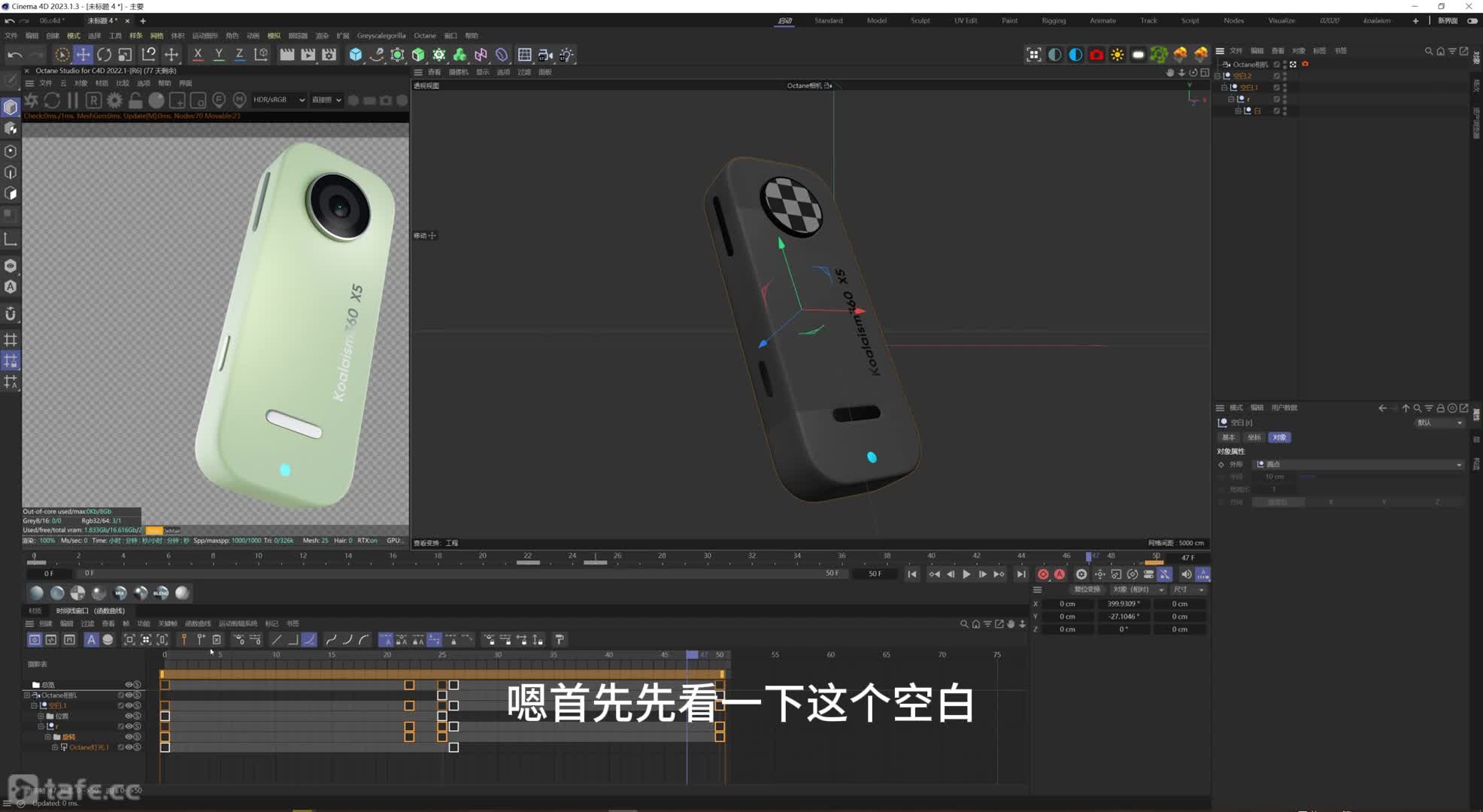This screenshot has width=1483, height=812.
Task: Toggle Autokeying button
Action: pos(1060,574)
